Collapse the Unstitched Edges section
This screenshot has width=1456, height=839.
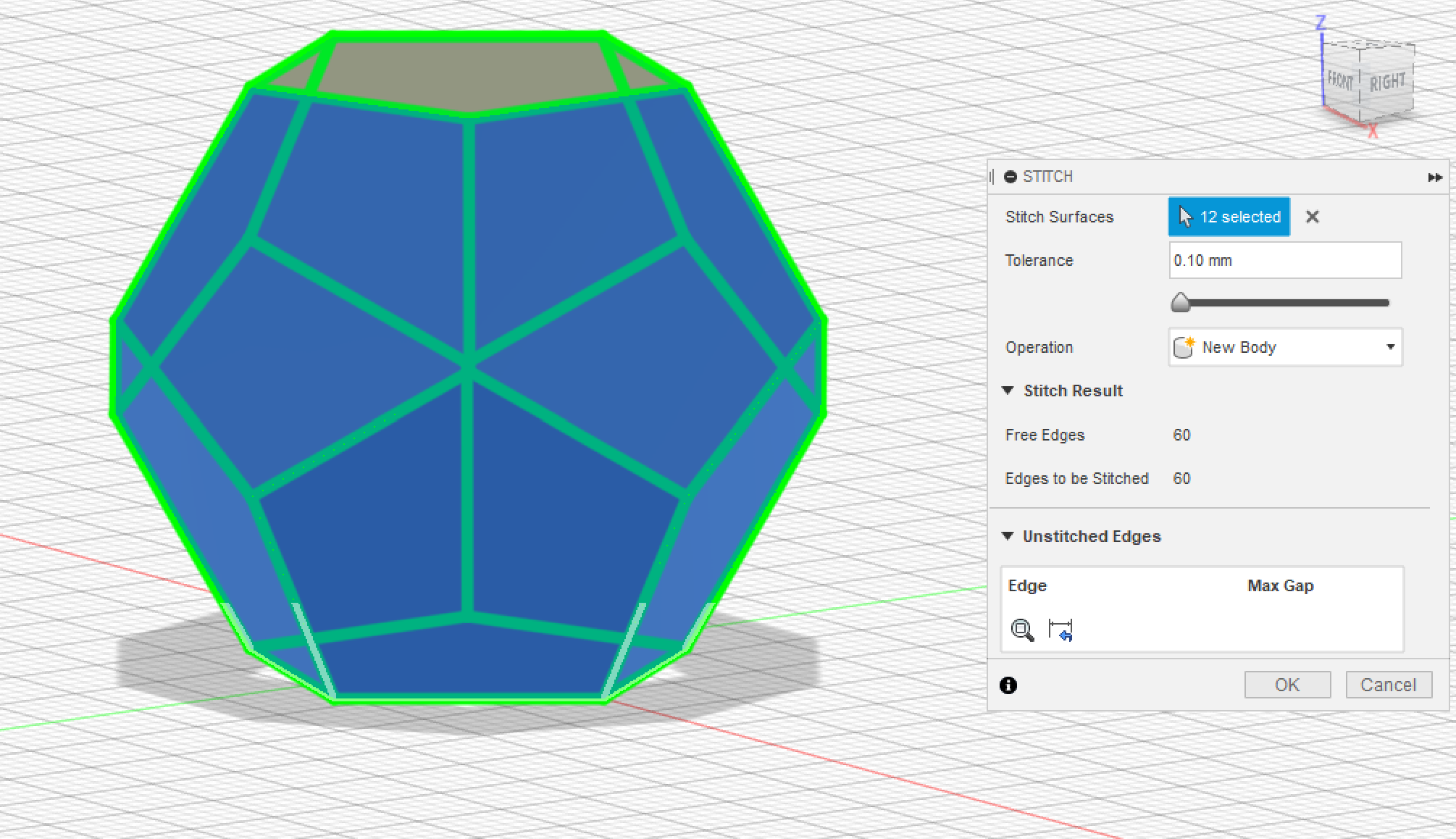tap(1008, 536)
